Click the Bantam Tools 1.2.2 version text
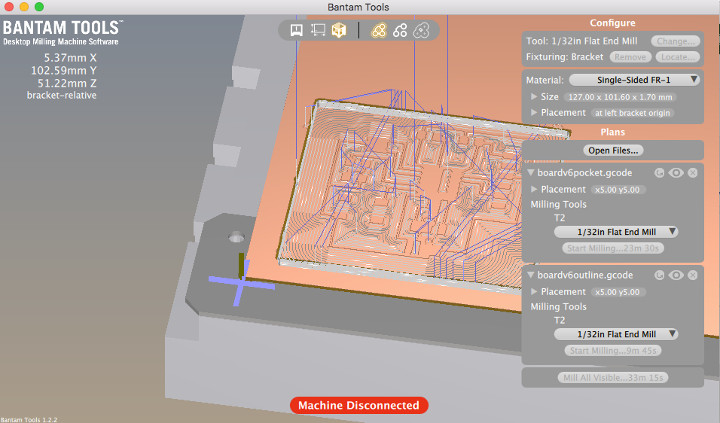 pyautogui.click(x=29, y=420)
